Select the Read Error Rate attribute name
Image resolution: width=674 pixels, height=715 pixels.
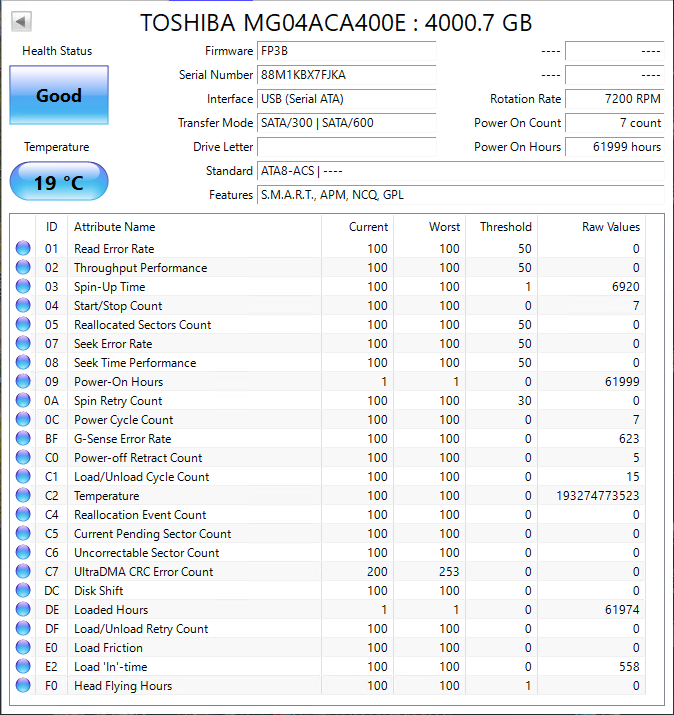pos(114,249)
